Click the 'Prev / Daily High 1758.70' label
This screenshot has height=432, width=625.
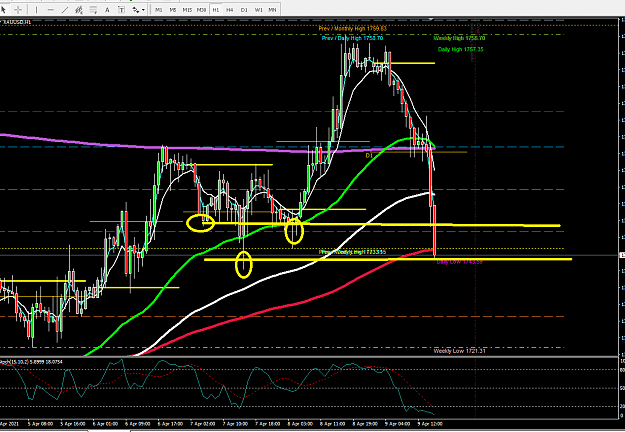tap(352, 38)
